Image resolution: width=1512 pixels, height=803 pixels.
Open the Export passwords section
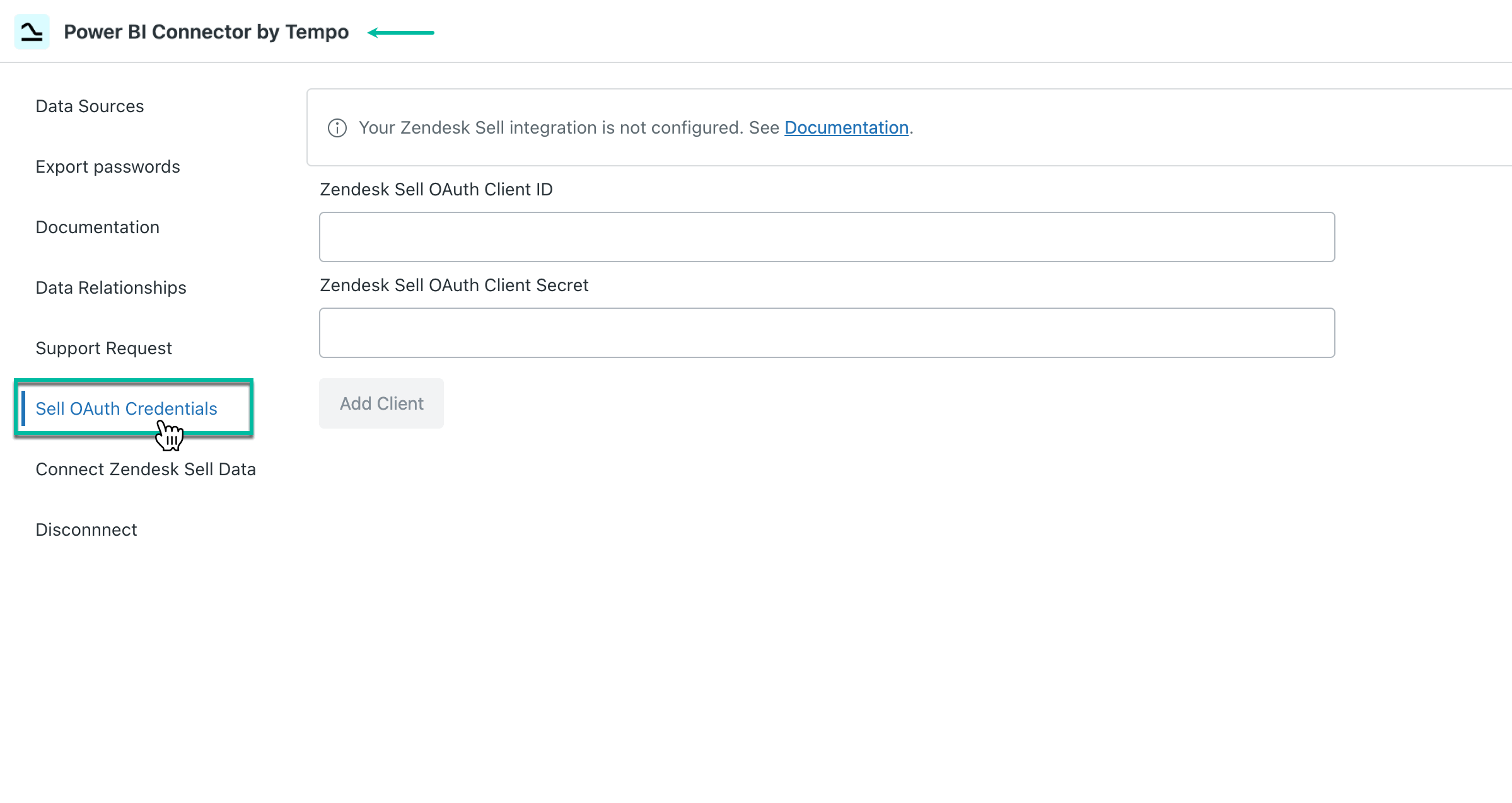tap(108, 166)
